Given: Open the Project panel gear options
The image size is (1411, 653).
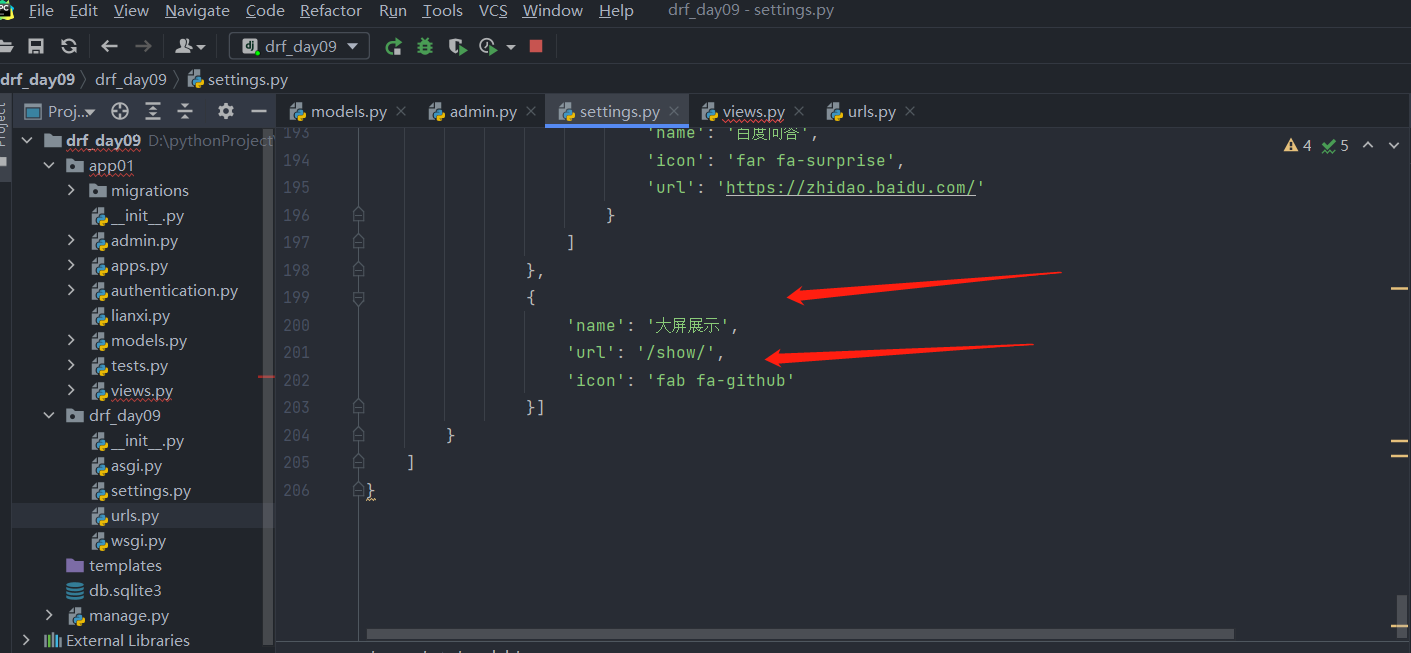Looking at the screenshot, I should pos(226,111).
